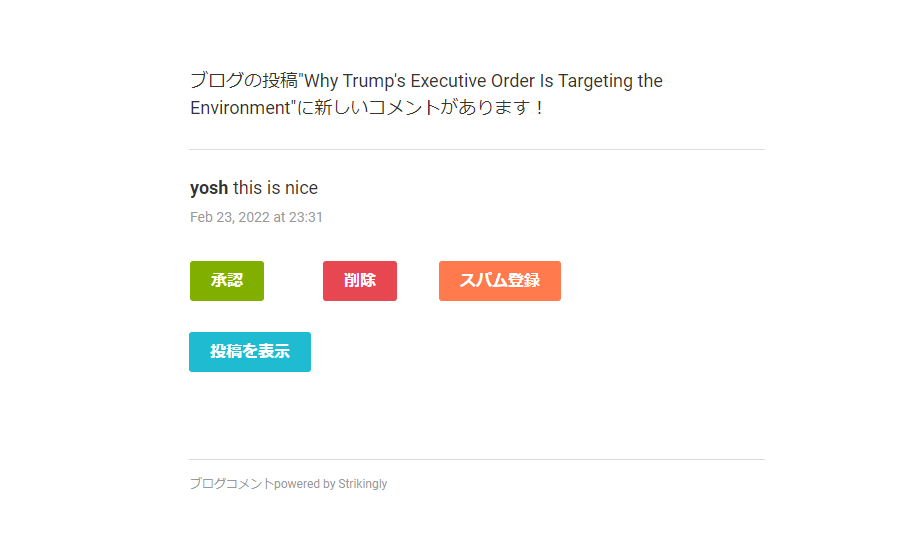
Task: Open the post with 投稿を表示 button
Action: pyautogui.click(x=250, y=352)
